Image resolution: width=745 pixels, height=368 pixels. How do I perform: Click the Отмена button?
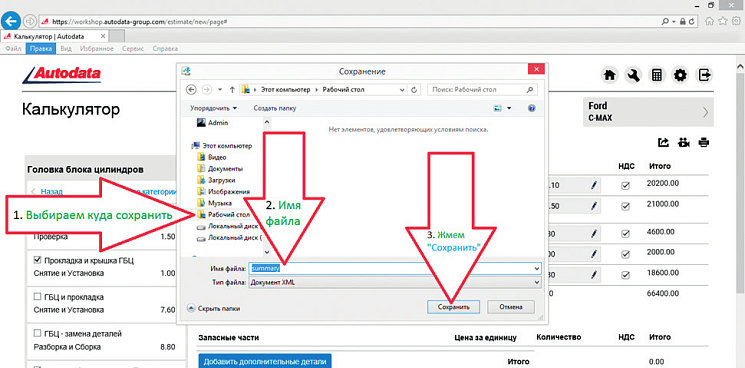511,307
